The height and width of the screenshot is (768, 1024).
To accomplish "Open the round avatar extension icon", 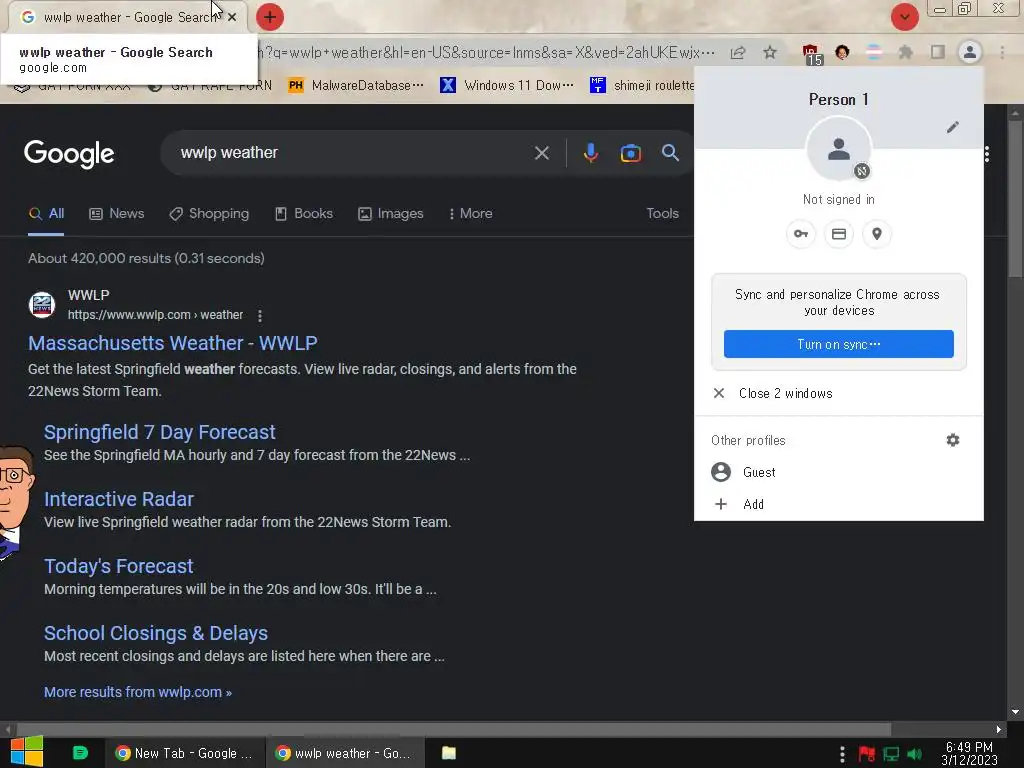I will pyautogui.click(x=842, y=52).
